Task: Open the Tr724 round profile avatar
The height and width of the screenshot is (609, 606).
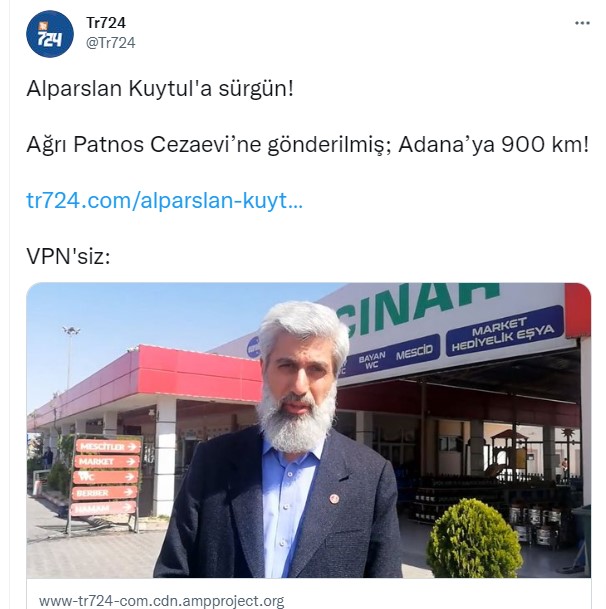Action: [50, 34]
